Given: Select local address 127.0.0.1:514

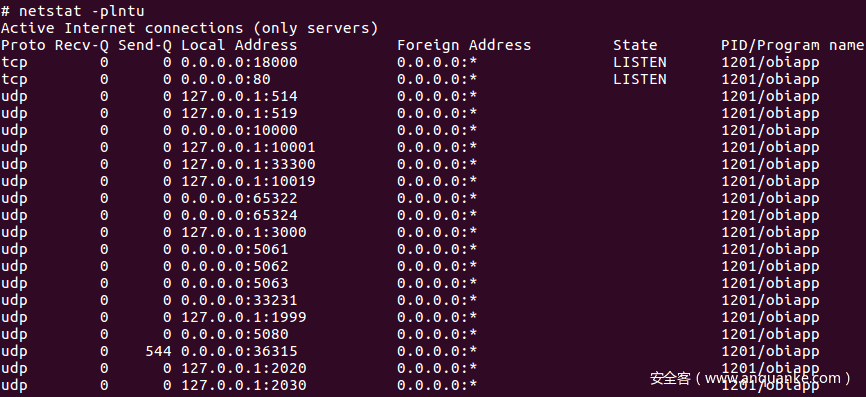Looking at the screenshot, I should point(239,97).
